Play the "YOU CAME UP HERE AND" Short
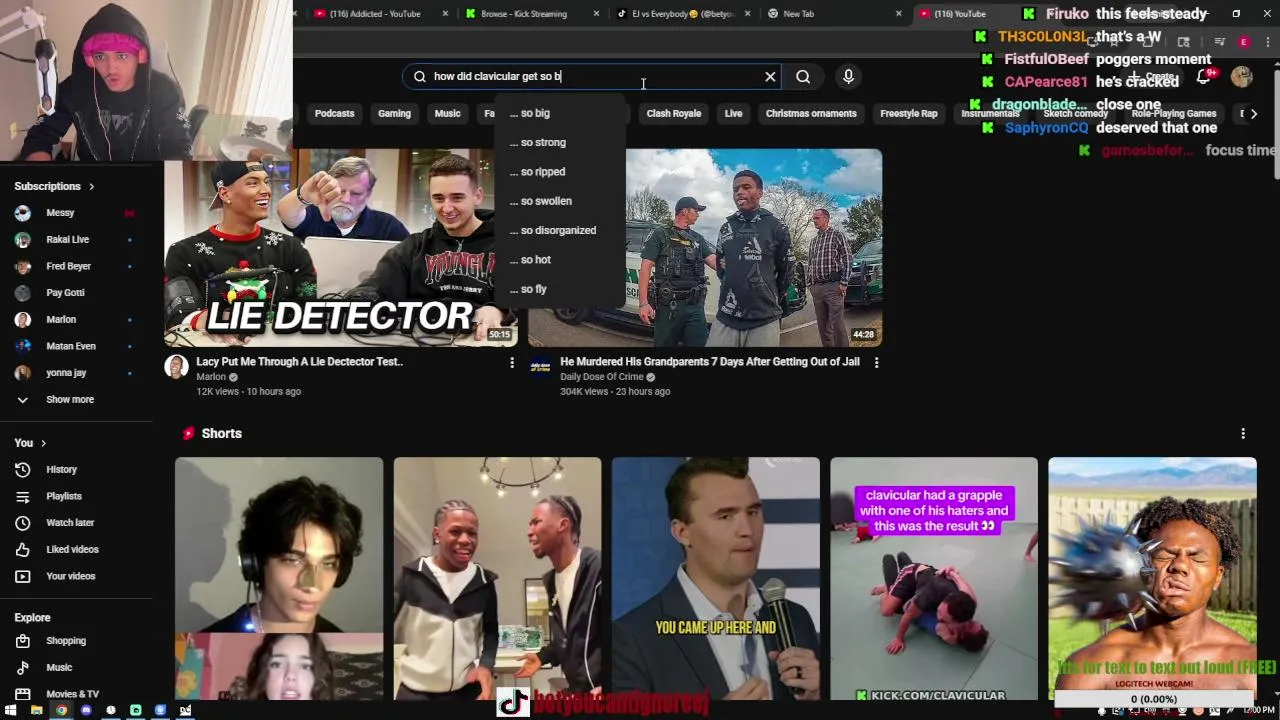This screenshot has width=1280, height=720. [716, 579]
